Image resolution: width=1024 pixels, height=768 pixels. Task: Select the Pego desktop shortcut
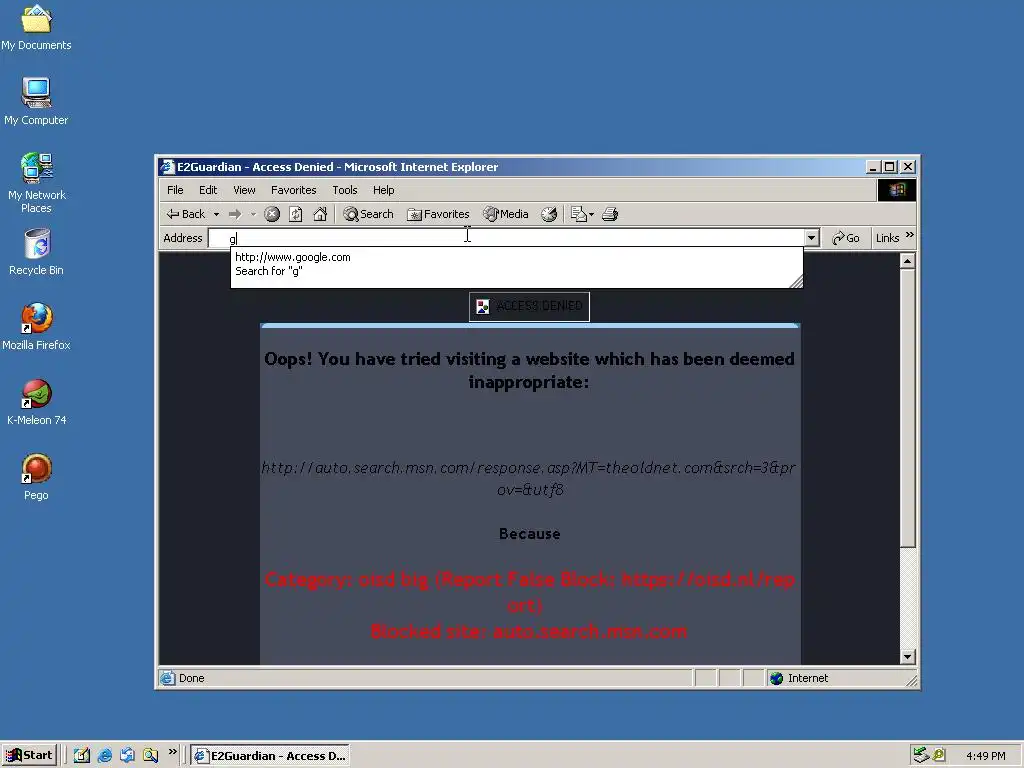(x=37, y=477)
